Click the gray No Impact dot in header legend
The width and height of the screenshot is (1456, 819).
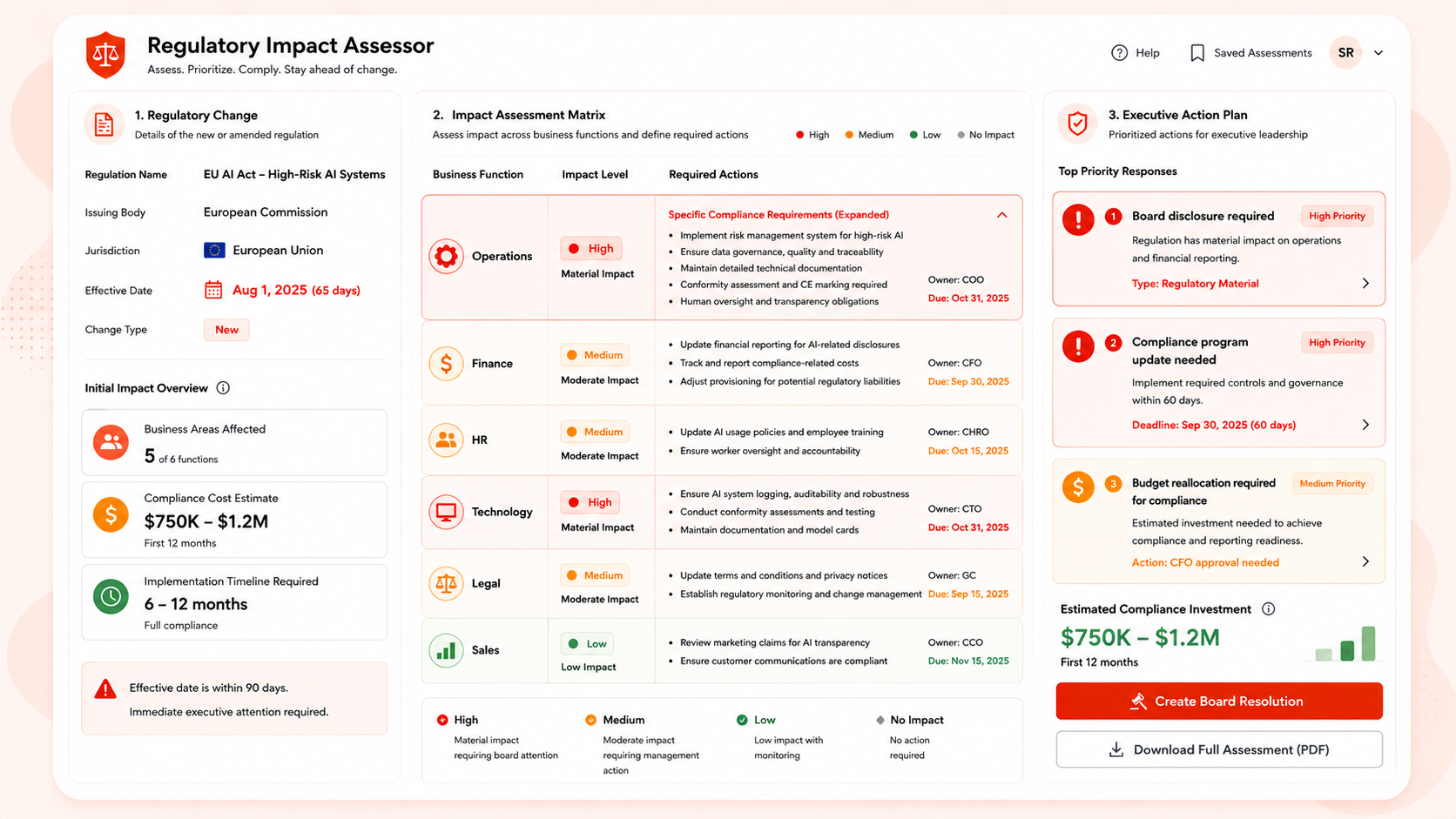(961, 135)
